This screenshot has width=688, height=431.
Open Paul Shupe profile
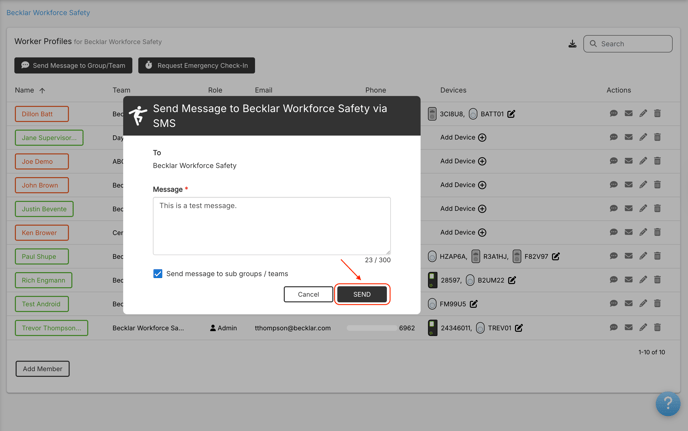point(42,256)
